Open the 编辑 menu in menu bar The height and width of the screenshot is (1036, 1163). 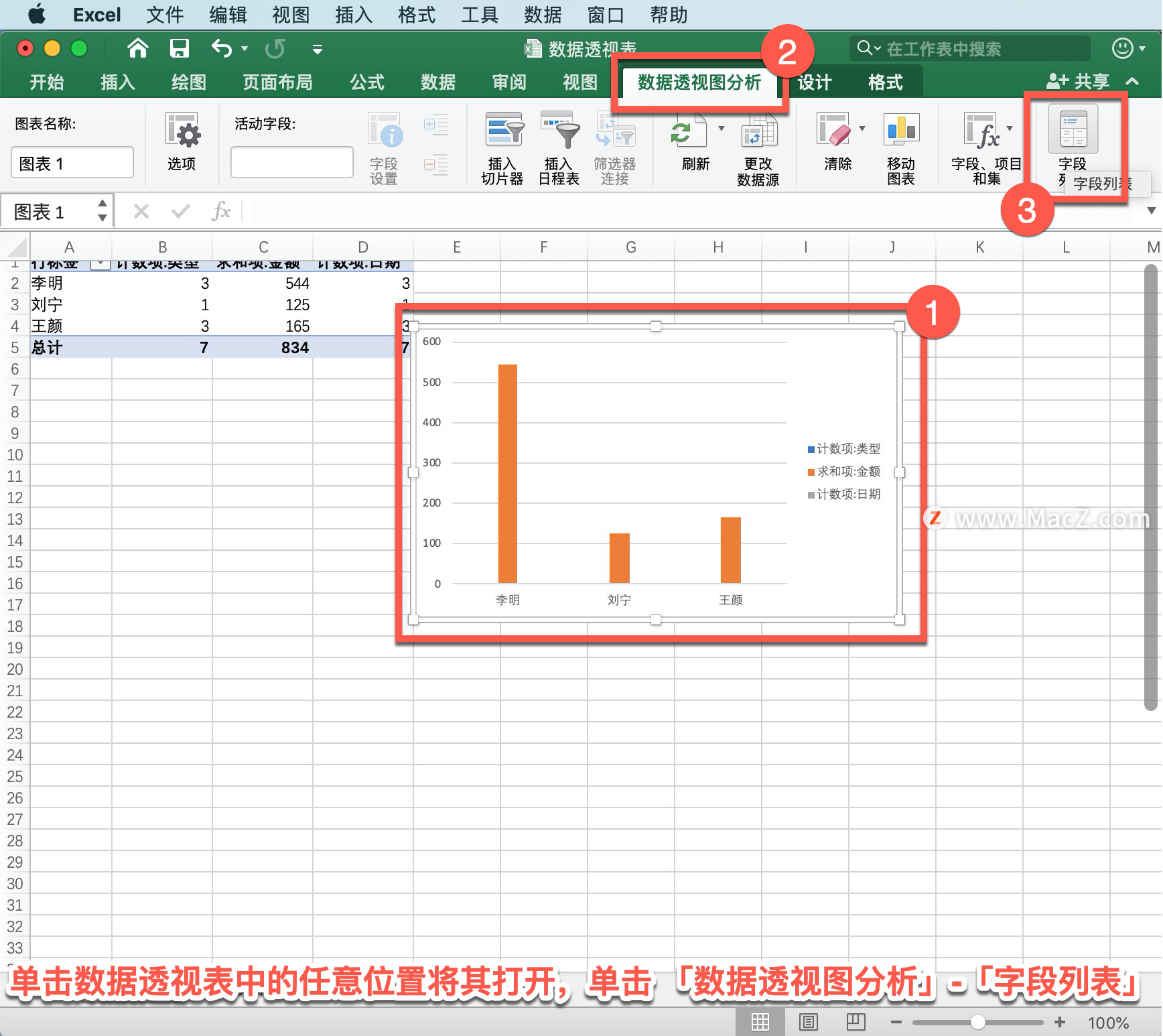[x=228, y=15]
